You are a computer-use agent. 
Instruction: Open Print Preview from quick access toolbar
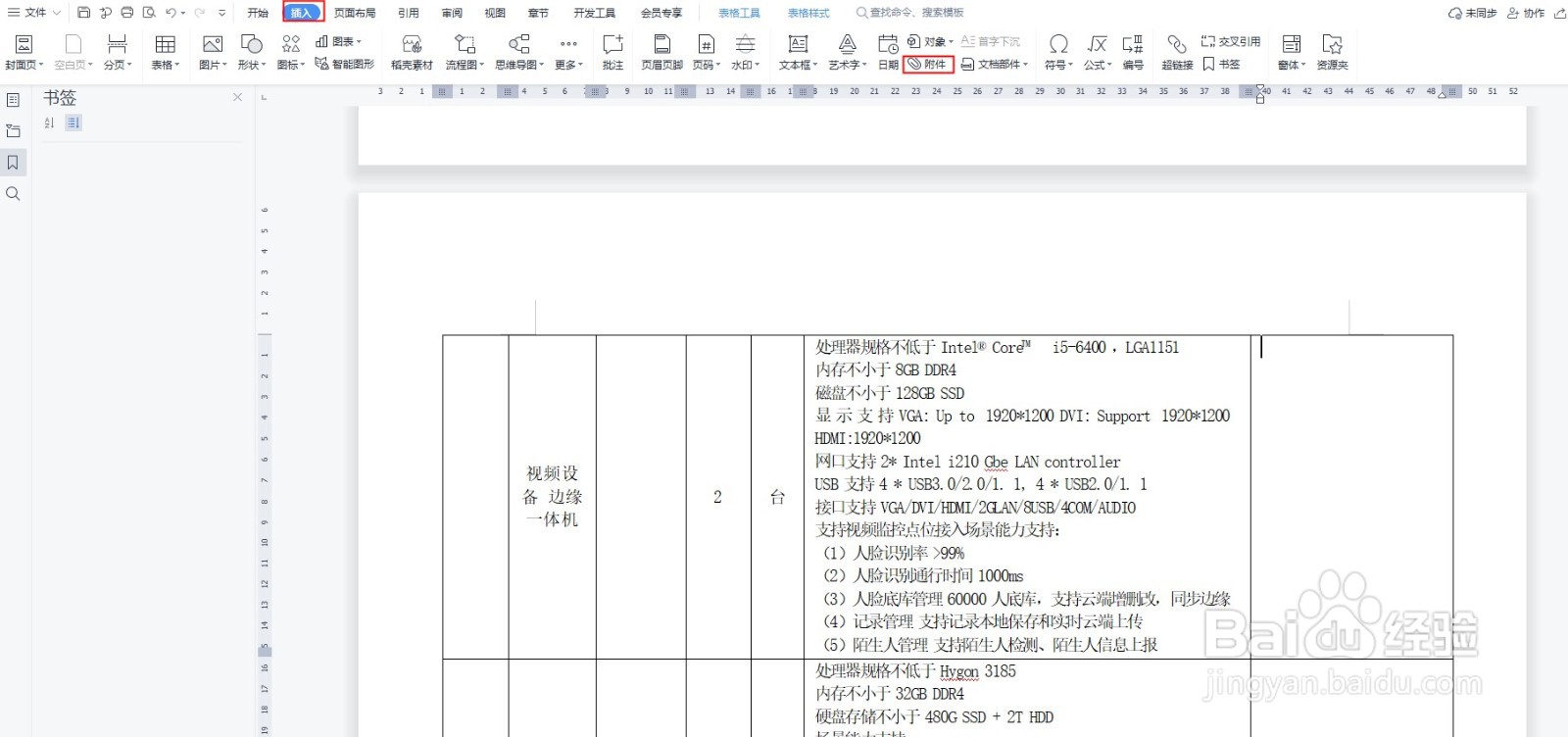click(149, 13)
